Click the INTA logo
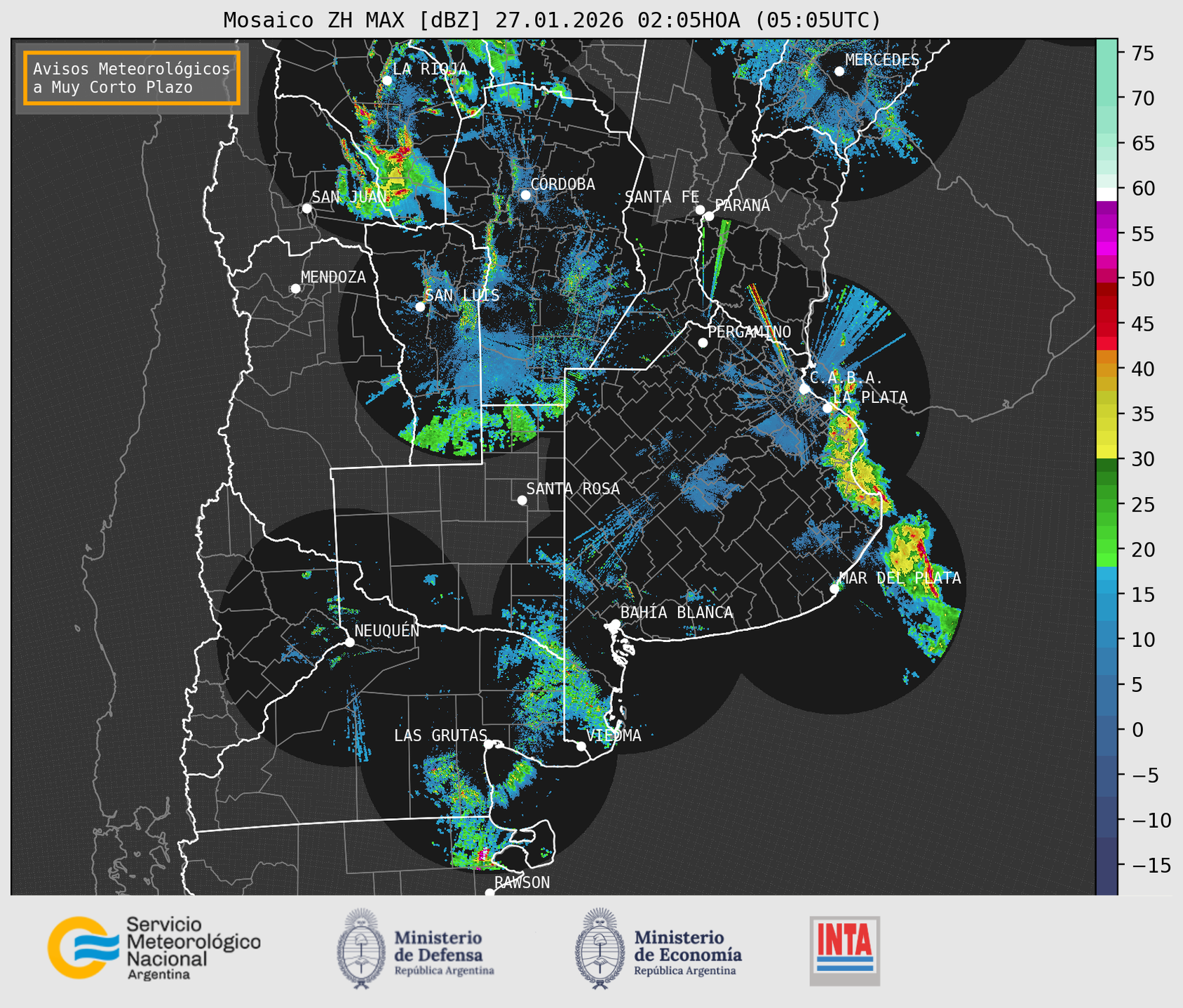The height and width of the screenshot is (1008, 1183). pos(844,951)
